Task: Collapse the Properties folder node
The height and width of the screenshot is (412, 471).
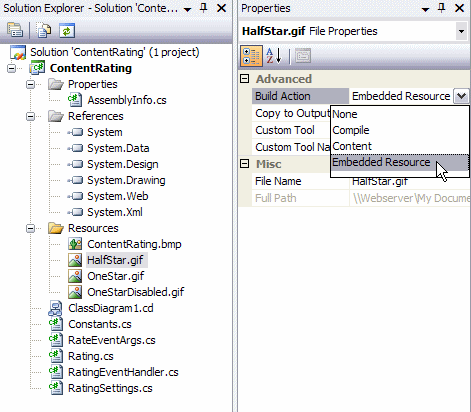Action: [30, 84]
